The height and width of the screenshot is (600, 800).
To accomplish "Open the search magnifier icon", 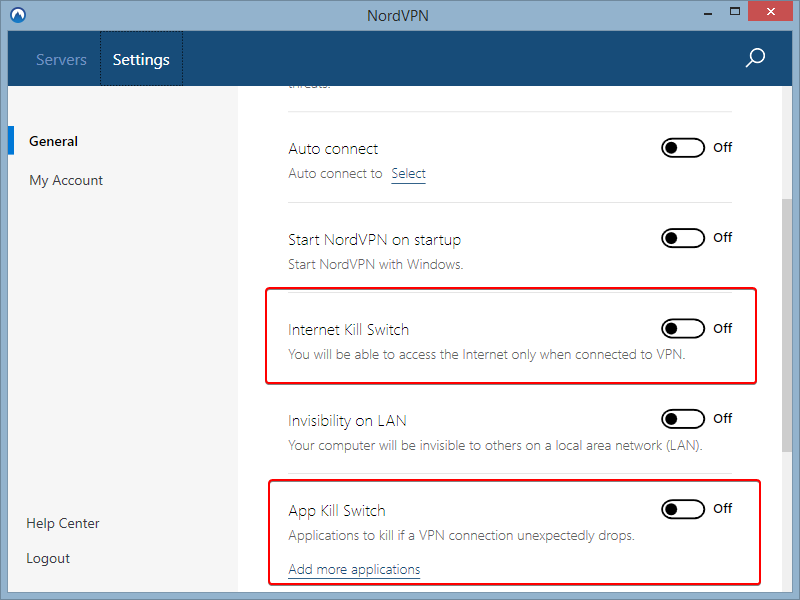I will point(755,58).
